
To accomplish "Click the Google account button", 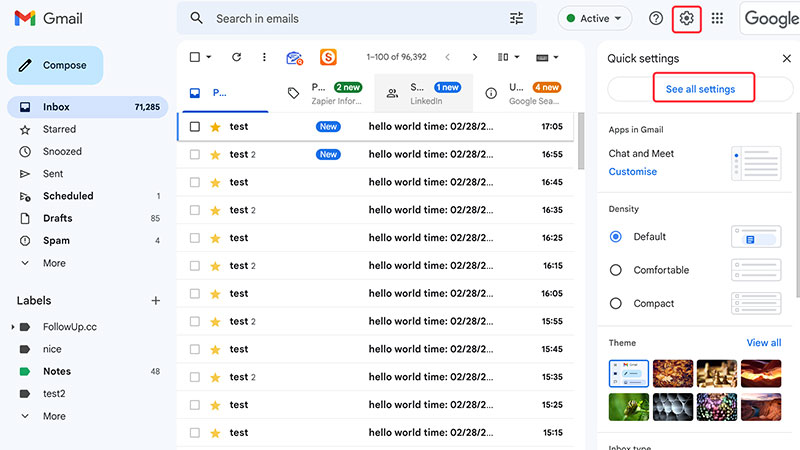I will click(x=770, y=18).
